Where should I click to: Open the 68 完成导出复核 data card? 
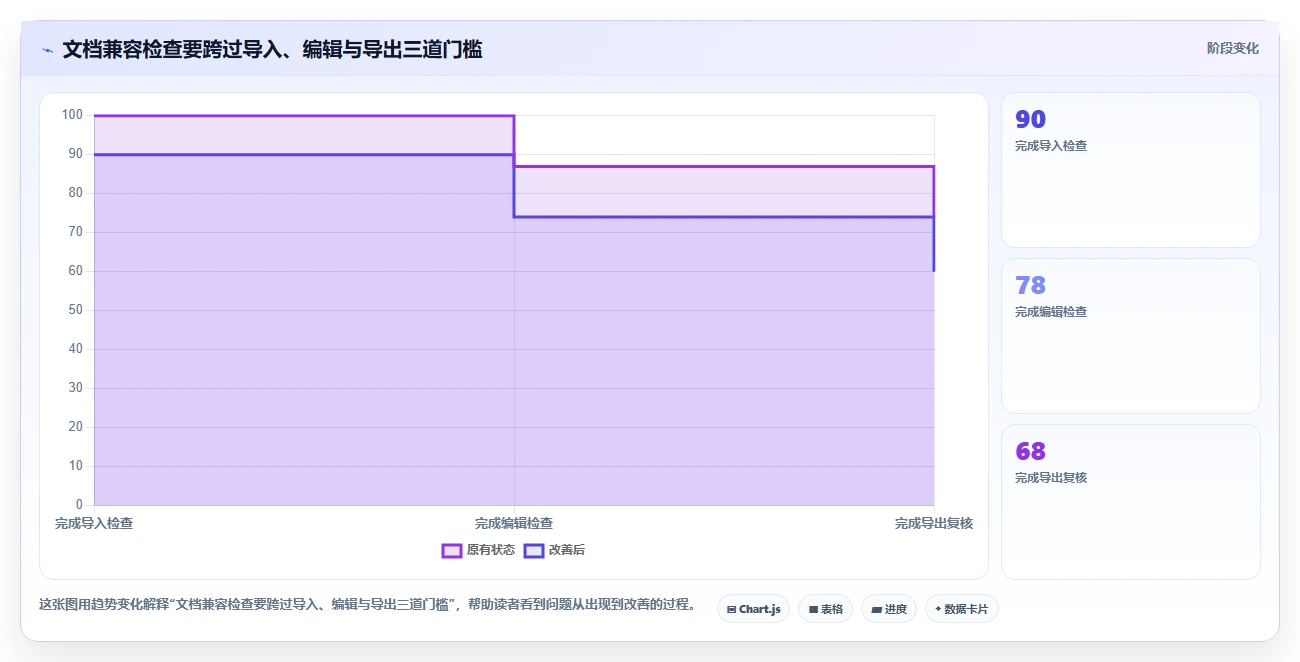tap(1131, 502)
